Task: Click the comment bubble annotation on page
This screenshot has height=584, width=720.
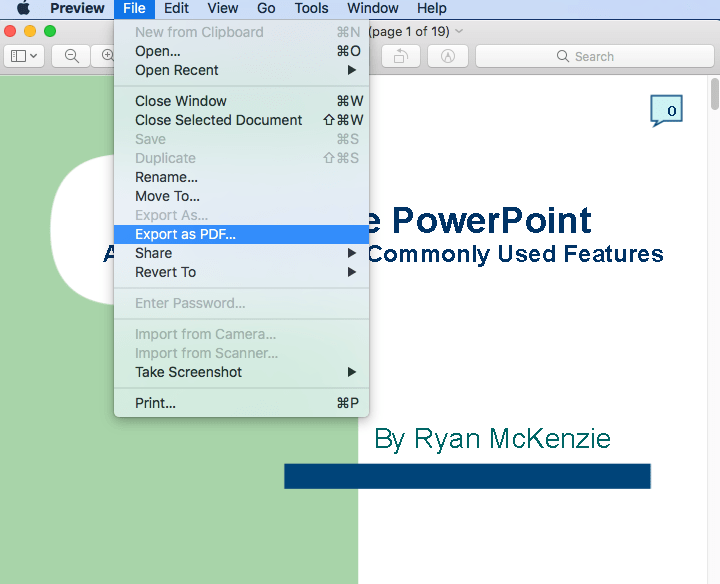Action: point(666,110)
